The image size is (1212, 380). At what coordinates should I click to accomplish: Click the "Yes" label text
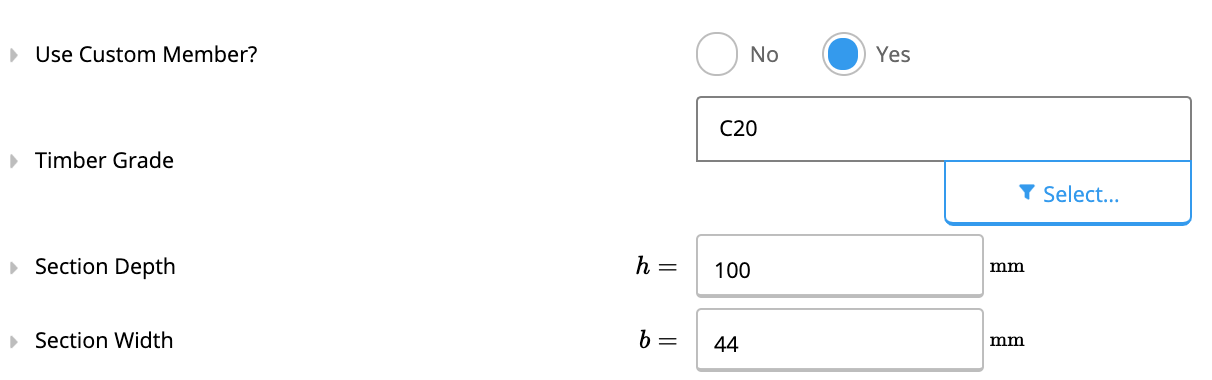893,55
